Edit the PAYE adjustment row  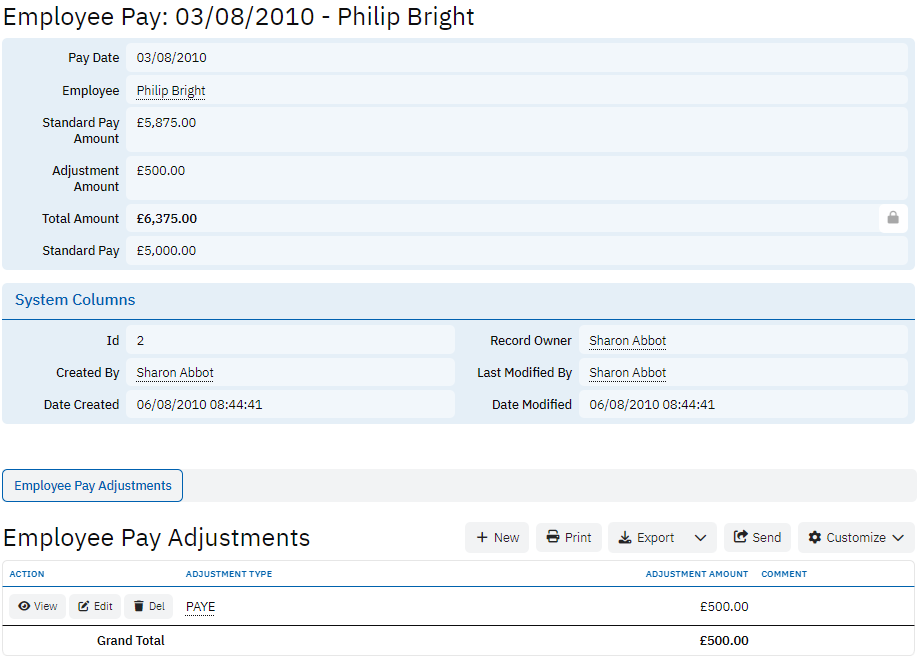95,606
